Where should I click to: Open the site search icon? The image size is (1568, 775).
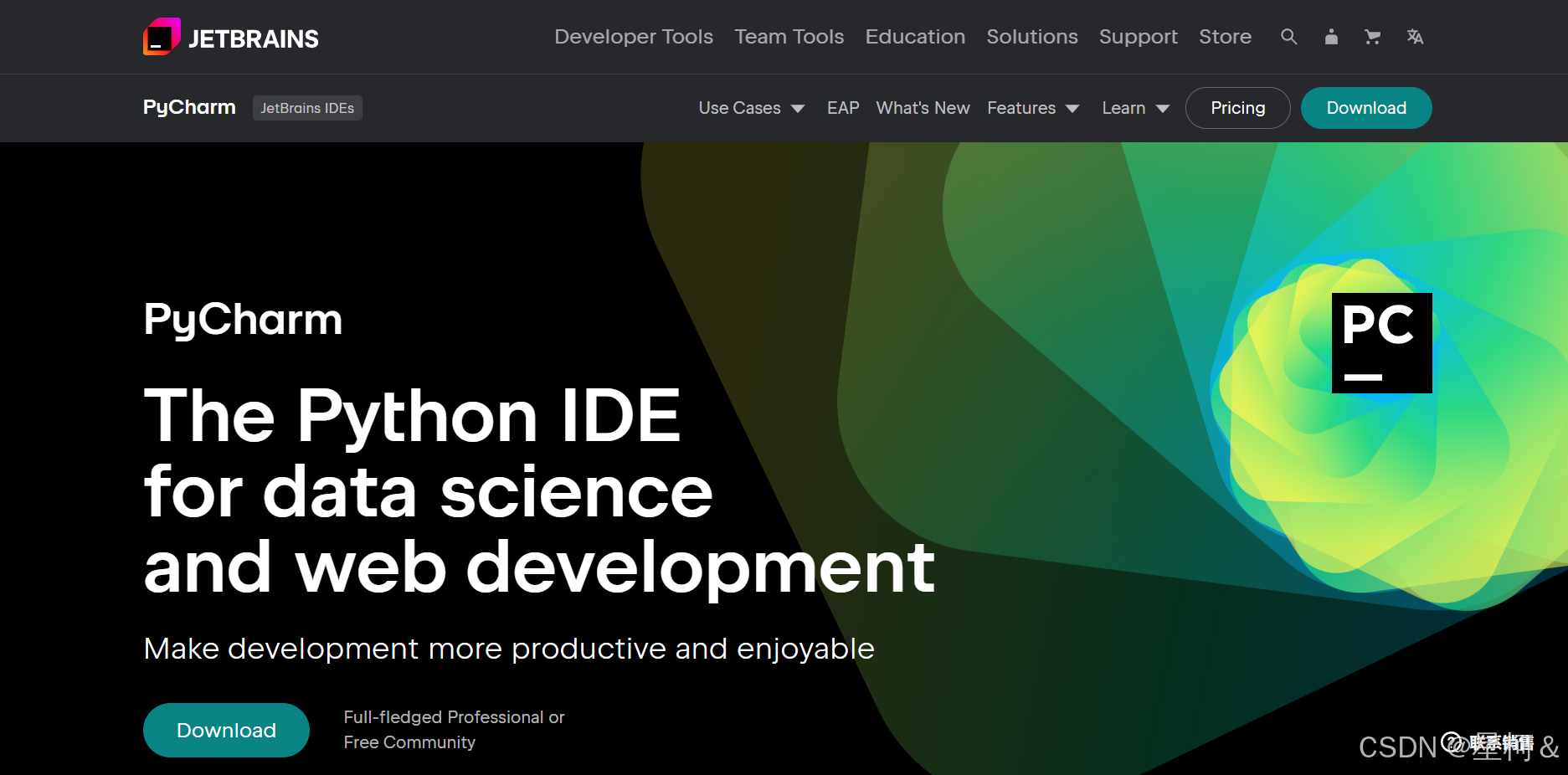coord(1289,37)
